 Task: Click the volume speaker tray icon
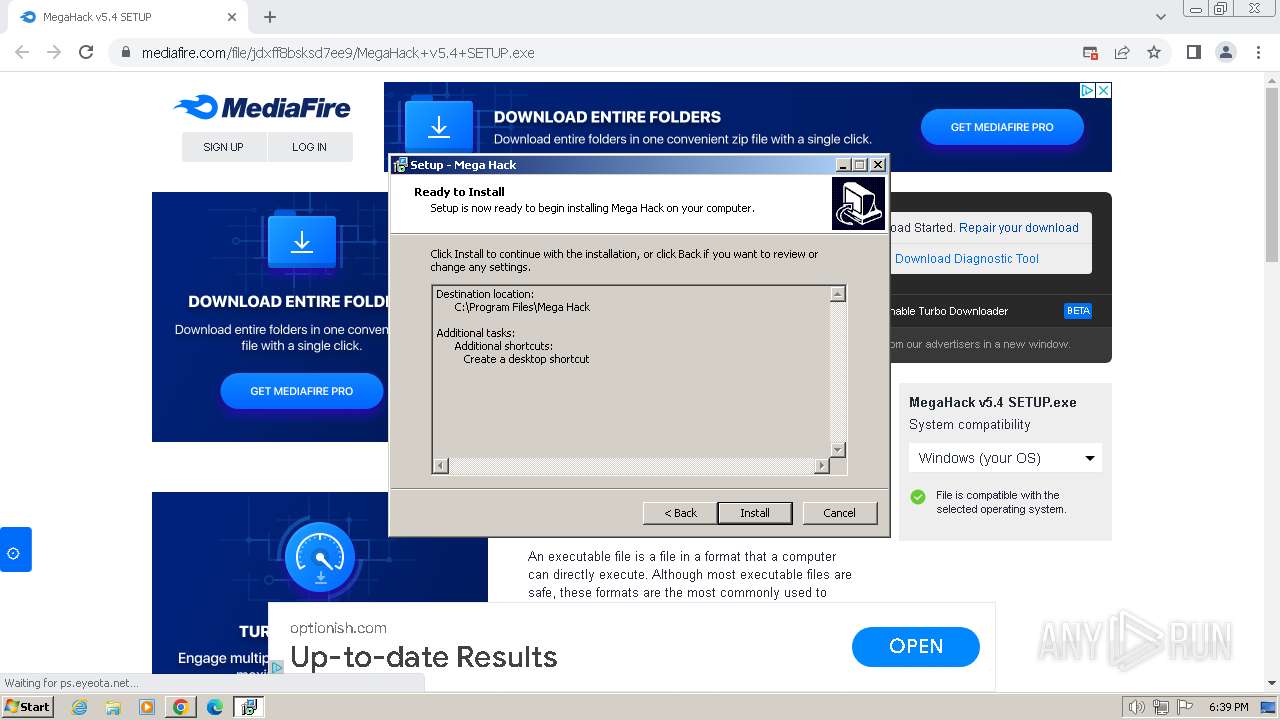pyautogui.click(x=1136, y=707)
